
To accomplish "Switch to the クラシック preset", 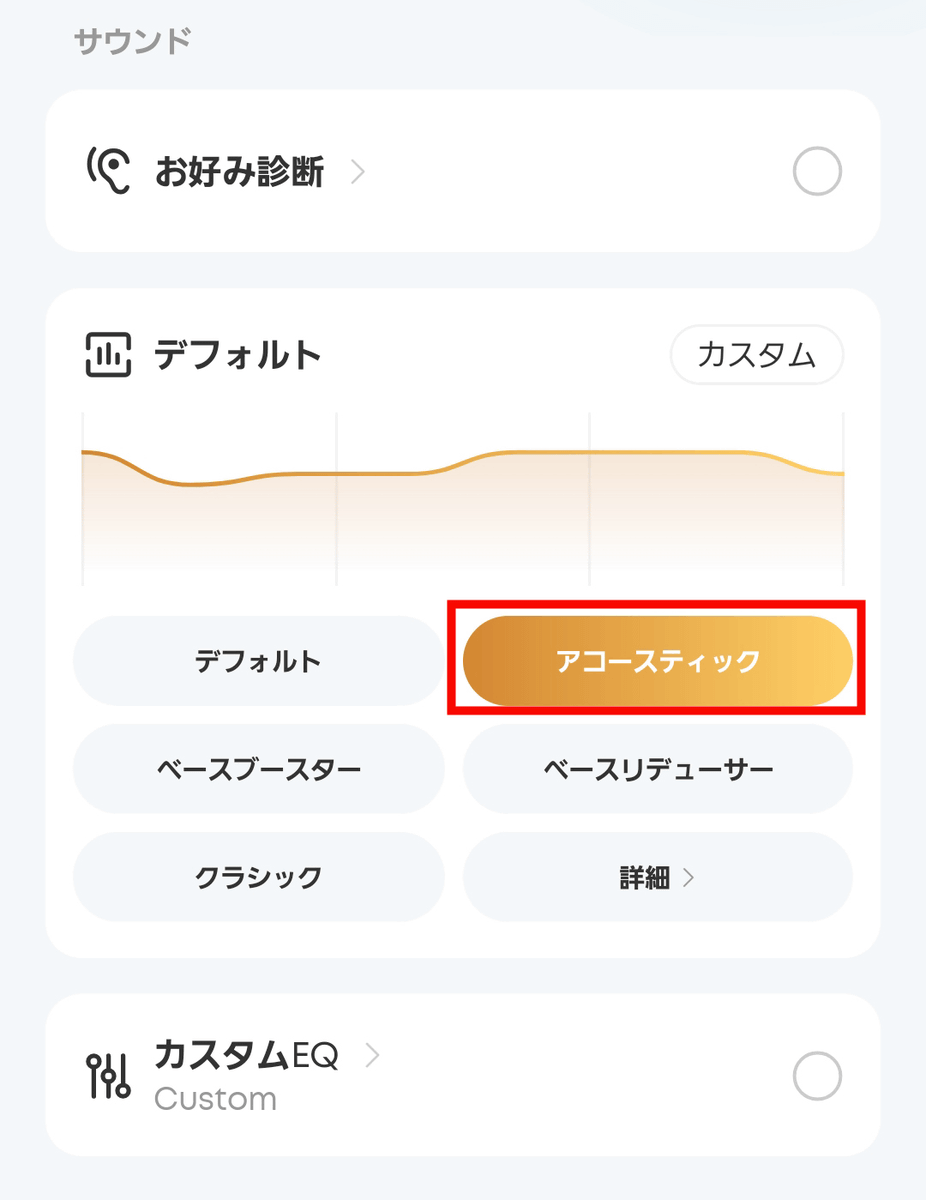I will coord(258,877).
